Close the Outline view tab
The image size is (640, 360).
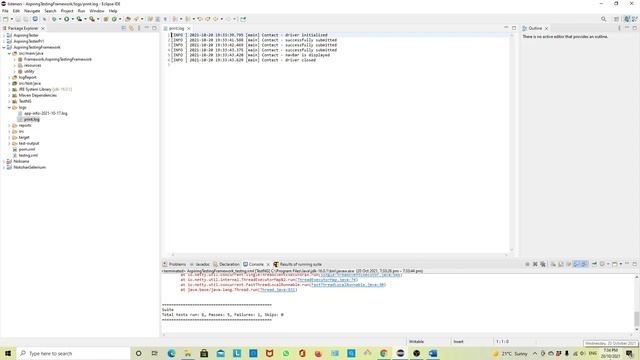(547, 29)
